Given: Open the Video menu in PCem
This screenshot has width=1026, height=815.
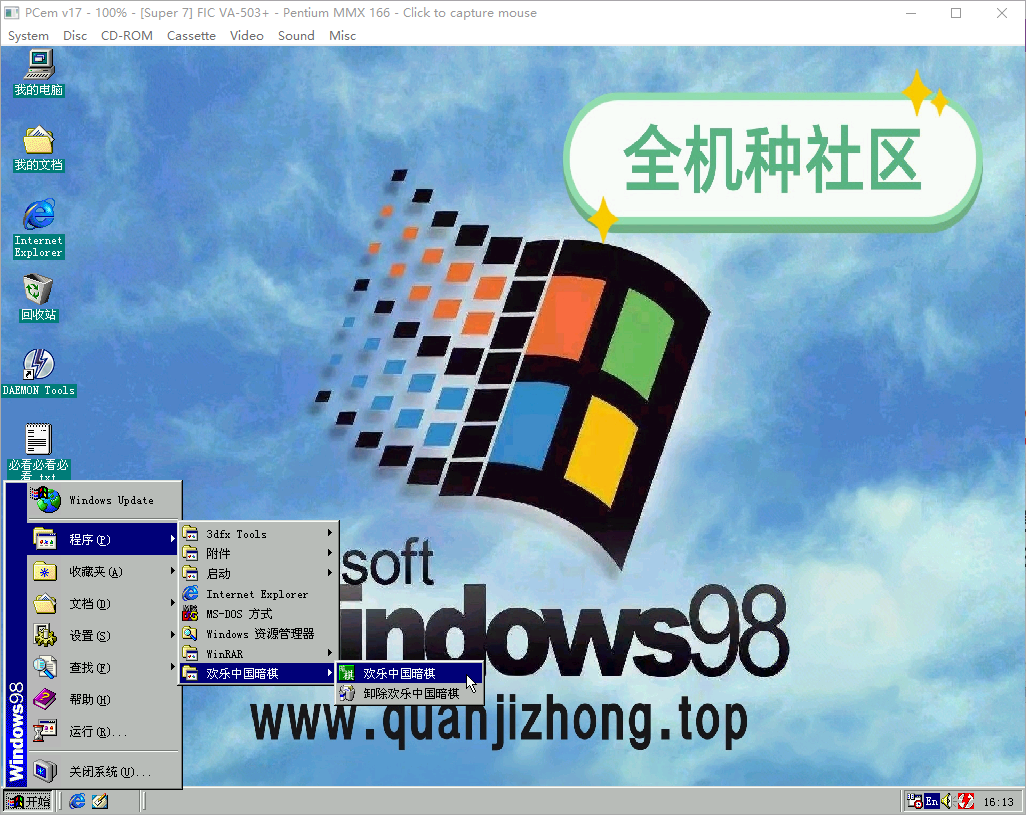Looking at the screenshot, I should click(246, 35).
